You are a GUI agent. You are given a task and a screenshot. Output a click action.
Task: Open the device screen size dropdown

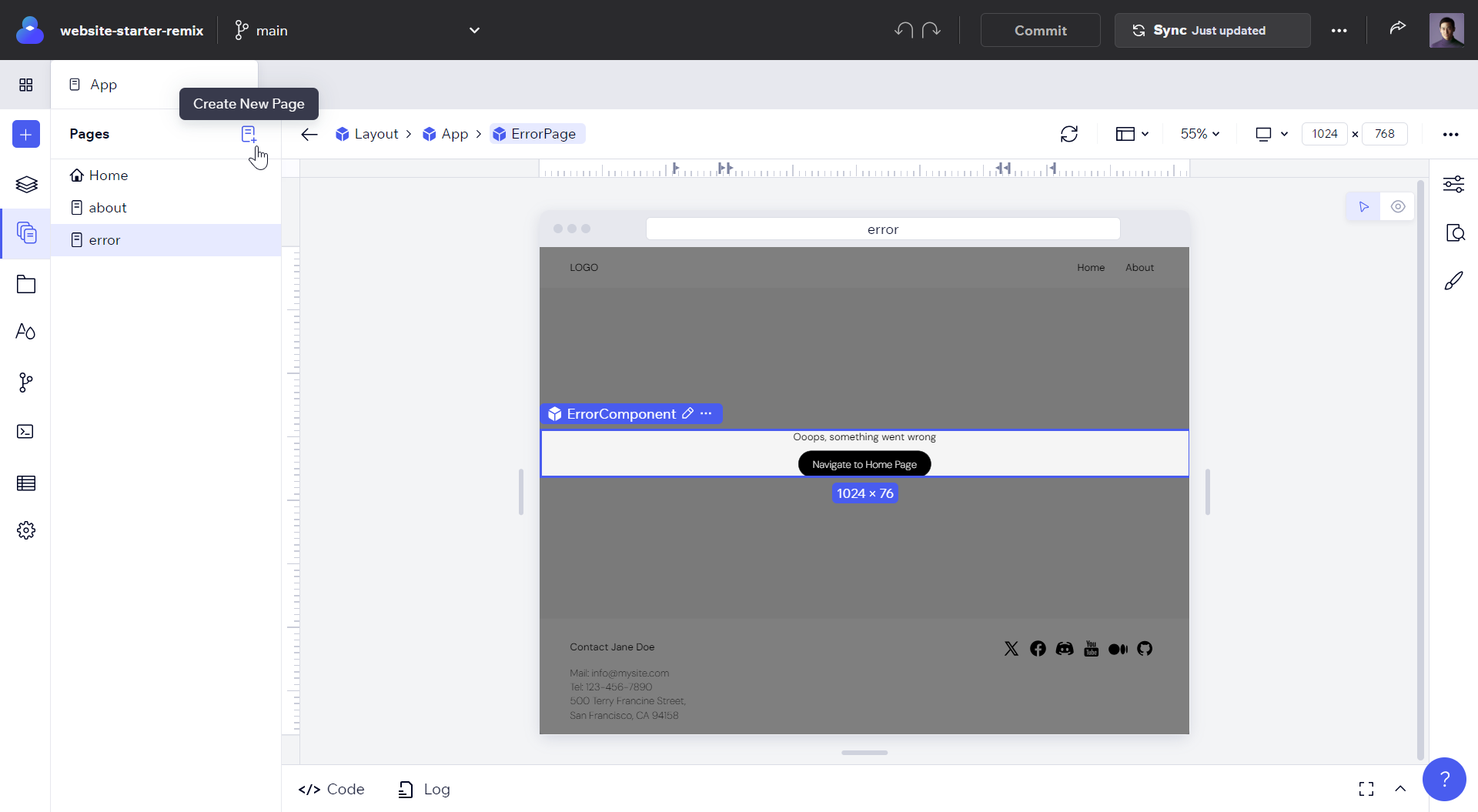[x=1272, y=134]
